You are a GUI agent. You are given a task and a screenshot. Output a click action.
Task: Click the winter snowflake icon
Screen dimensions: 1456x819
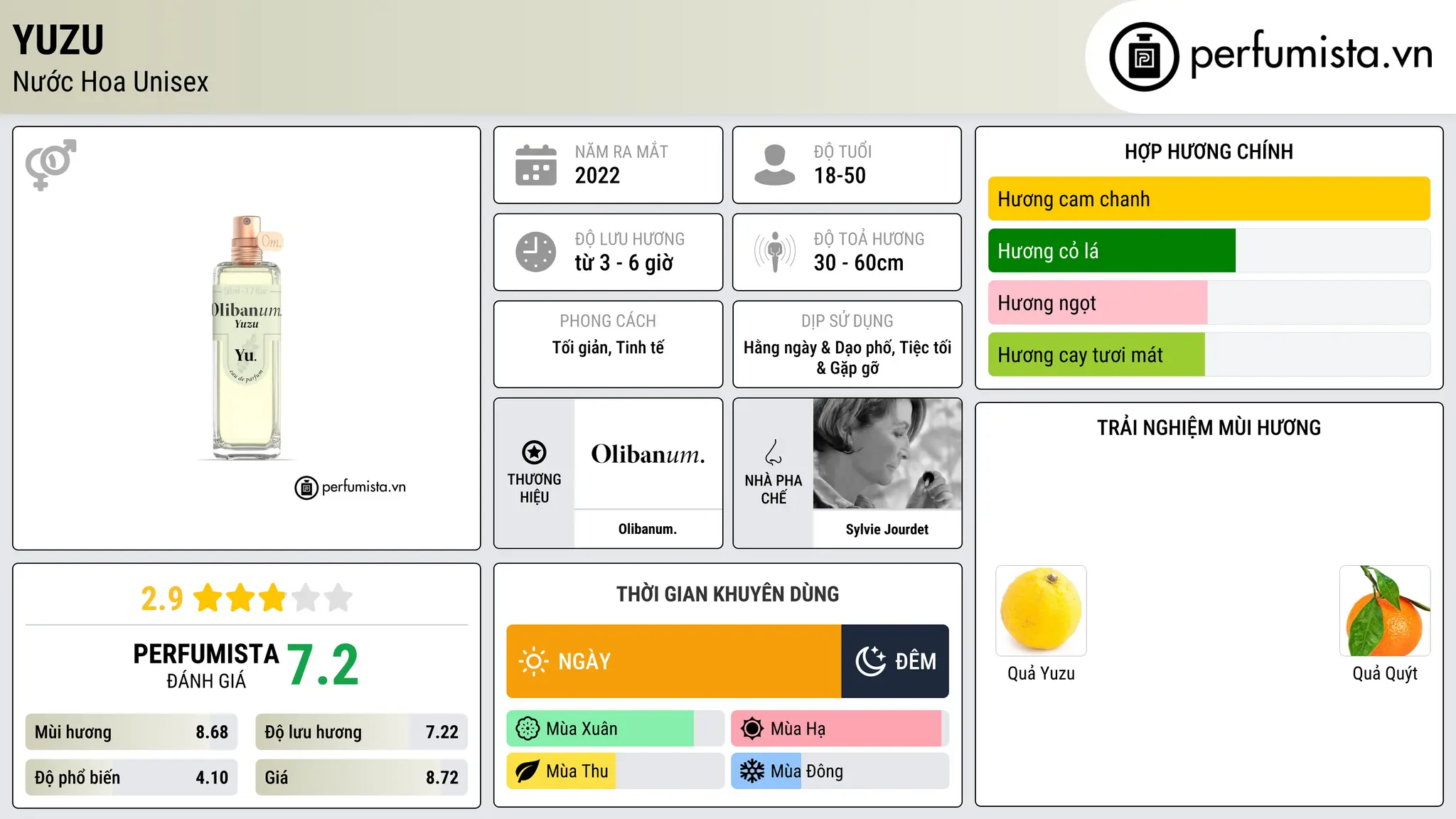point(752,771)
